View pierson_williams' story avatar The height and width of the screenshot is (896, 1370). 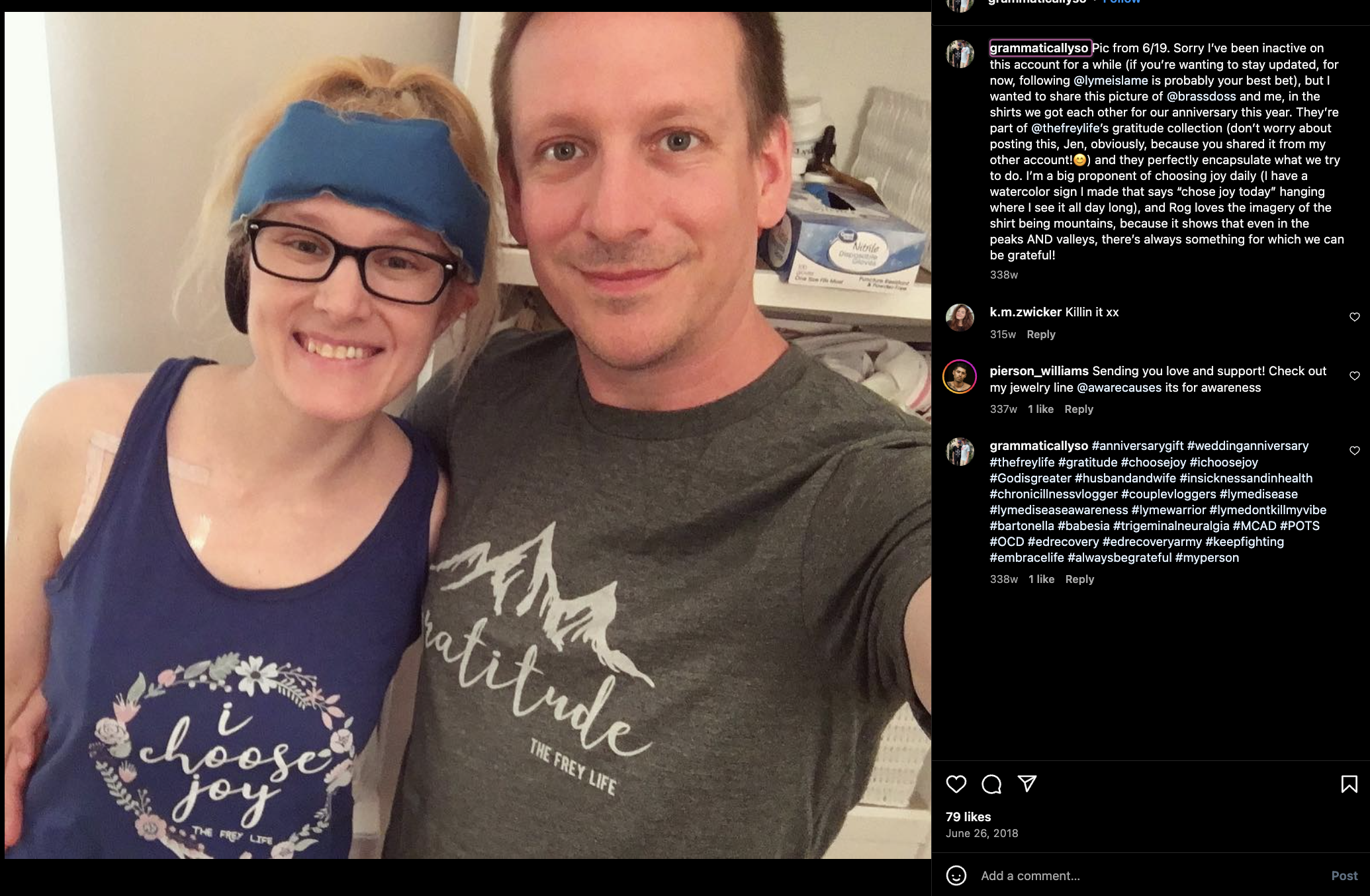coord(960,377)
